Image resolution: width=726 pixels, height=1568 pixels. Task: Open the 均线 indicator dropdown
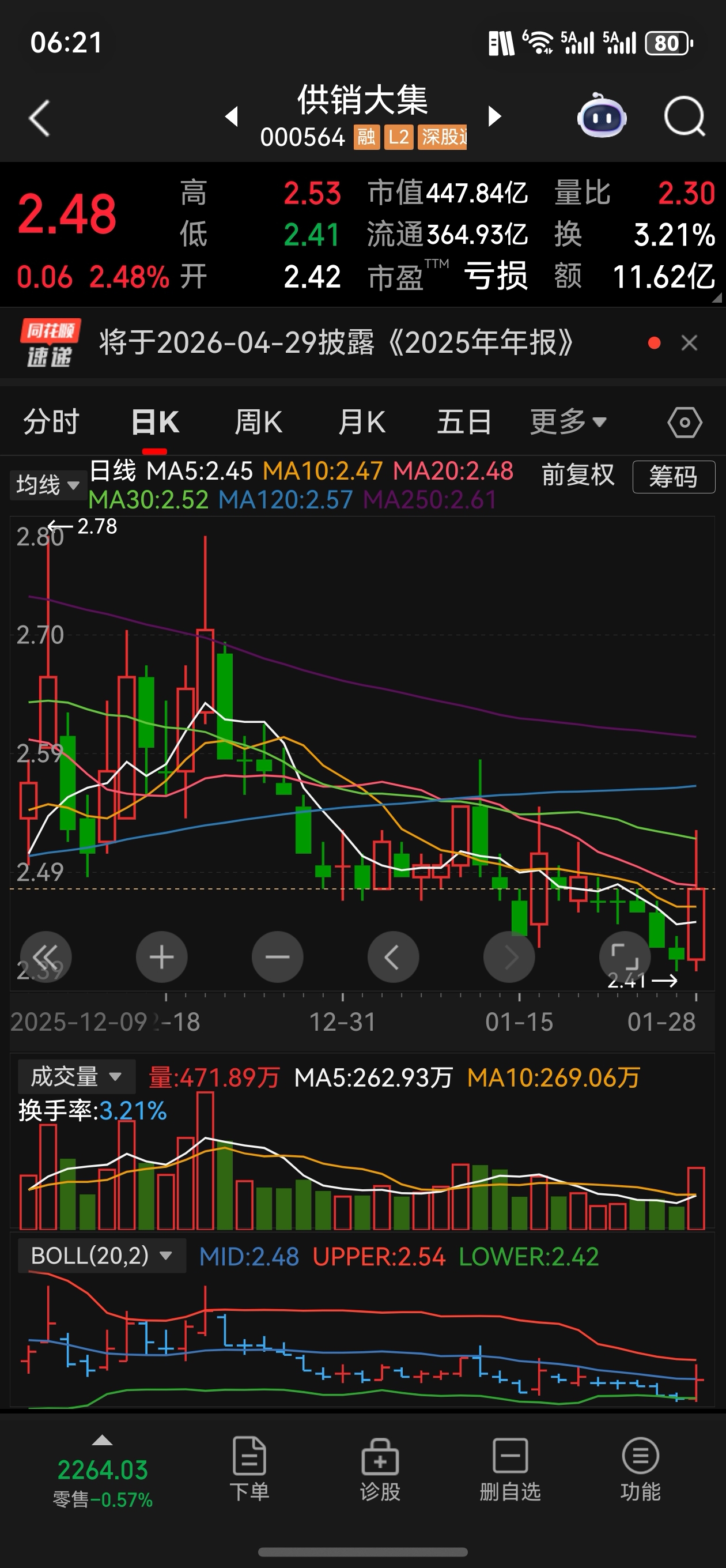(48, 485)
